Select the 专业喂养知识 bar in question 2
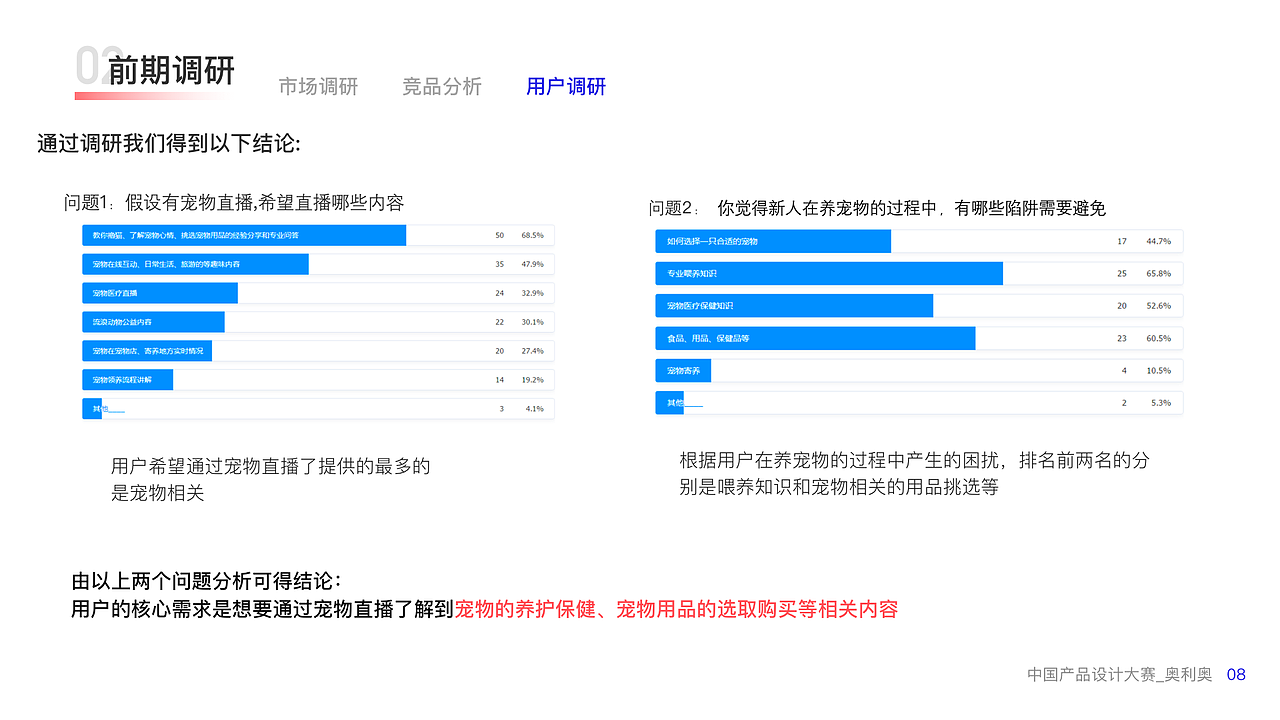This screenshot has height=720, width=1280. tap(830, 273)
